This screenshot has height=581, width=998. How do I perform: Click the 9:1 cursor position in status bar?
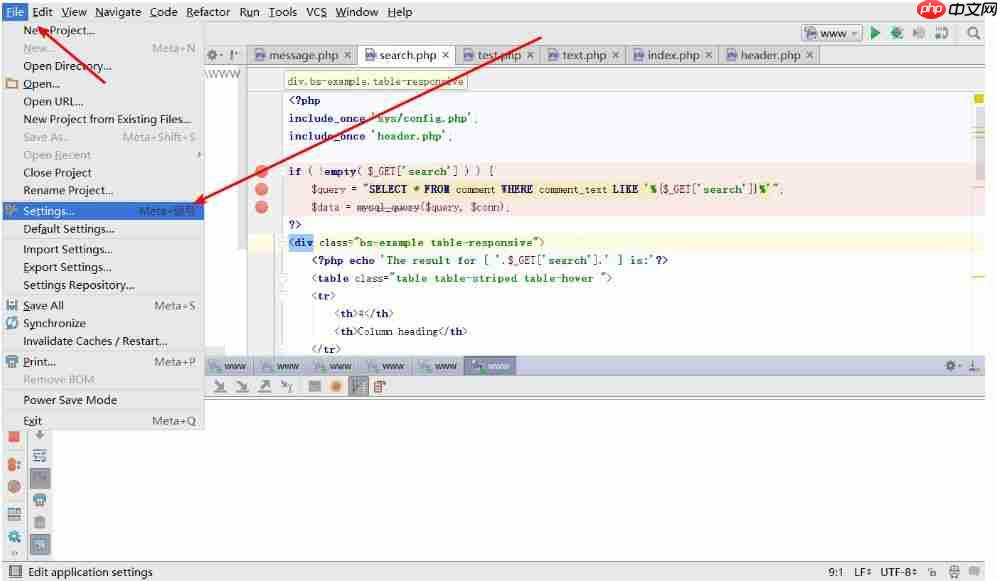835,572
